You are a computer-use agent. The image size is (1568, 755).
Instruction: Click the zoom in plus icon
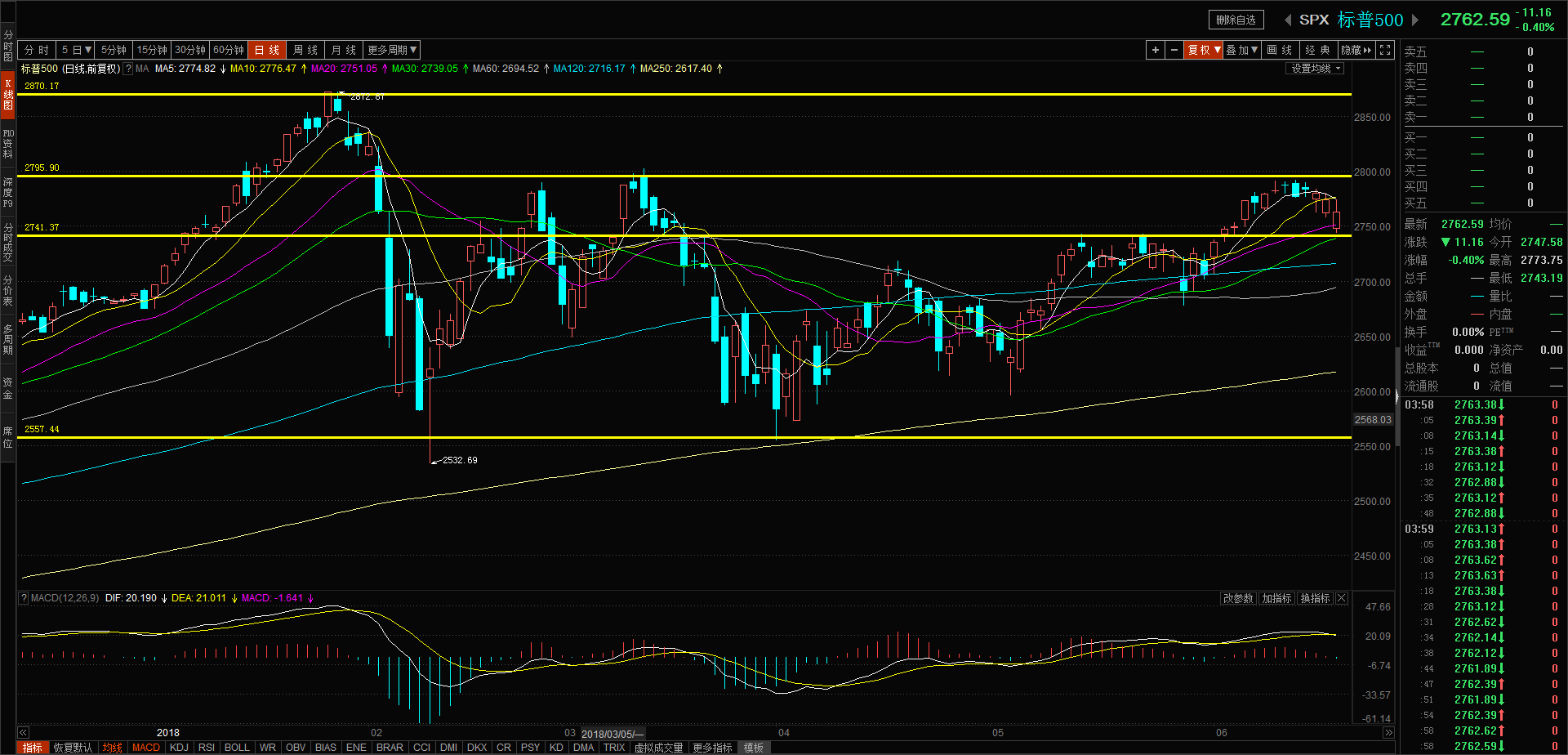tap(1155, 51)
